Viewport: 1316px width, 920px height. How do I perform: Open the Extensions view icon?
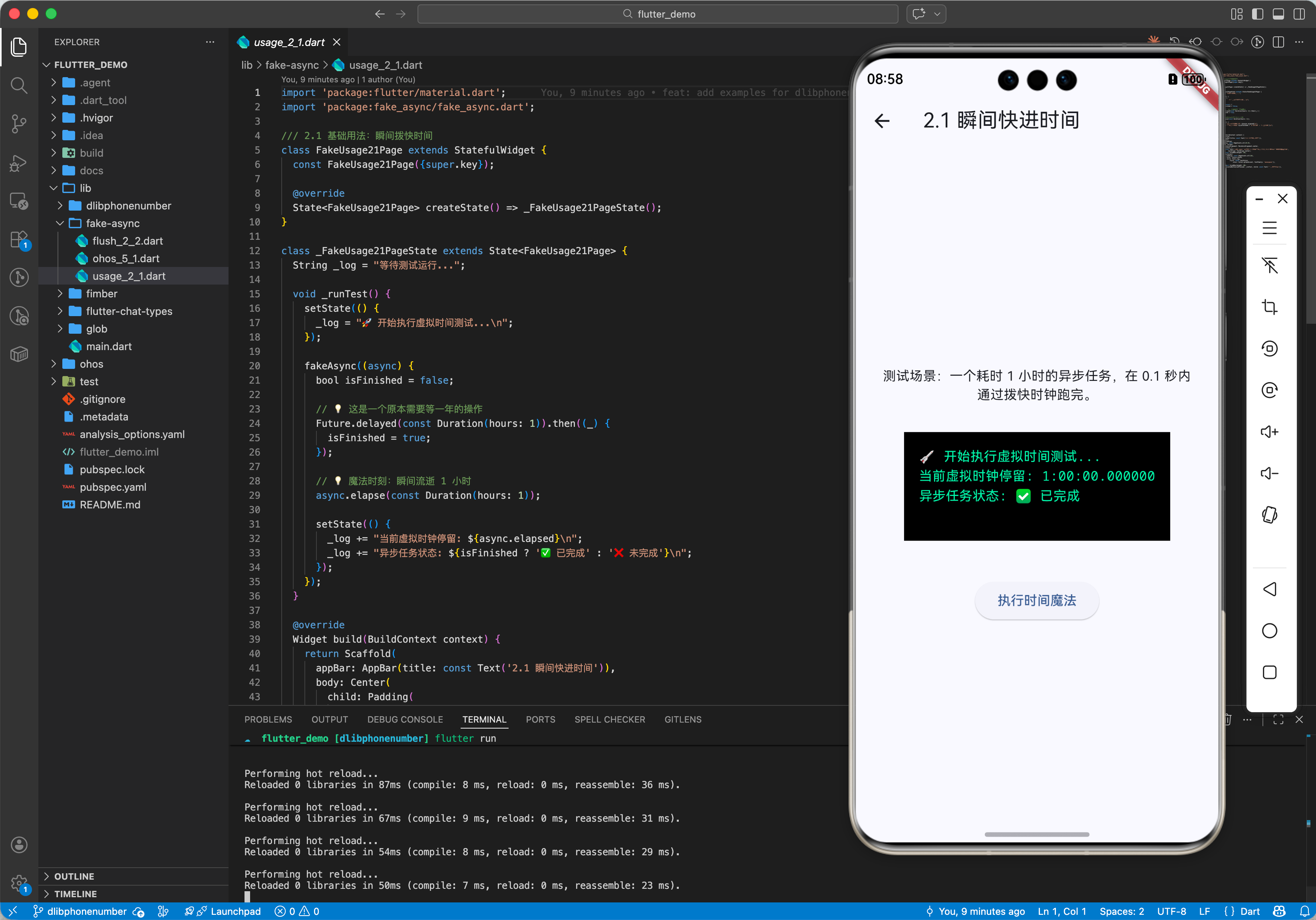click(19, 239)
